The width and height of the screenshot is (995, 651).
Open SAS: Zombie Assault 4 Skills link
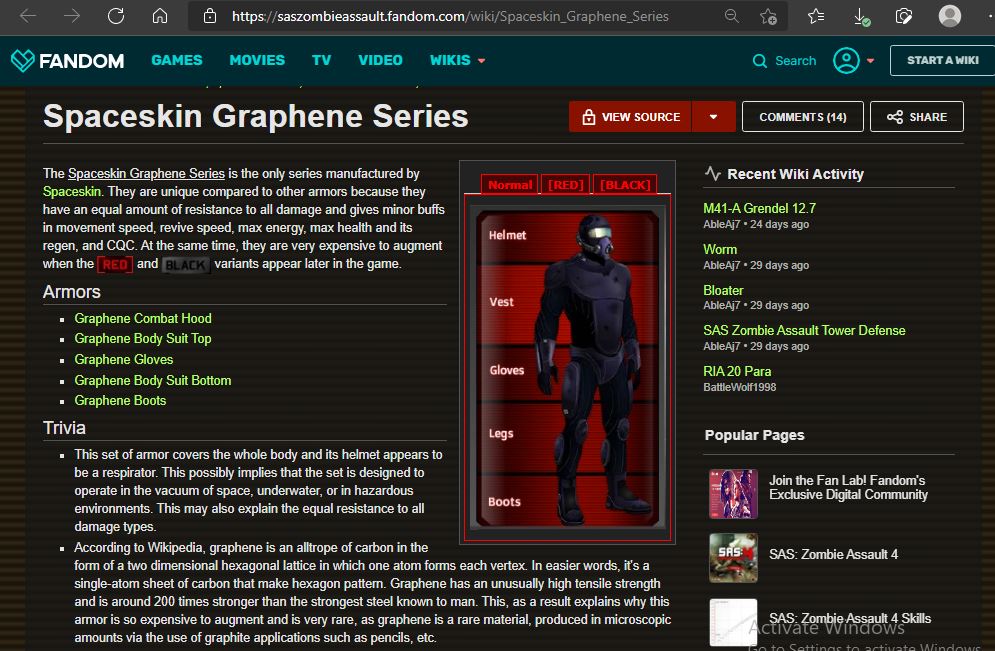point(850,618)
